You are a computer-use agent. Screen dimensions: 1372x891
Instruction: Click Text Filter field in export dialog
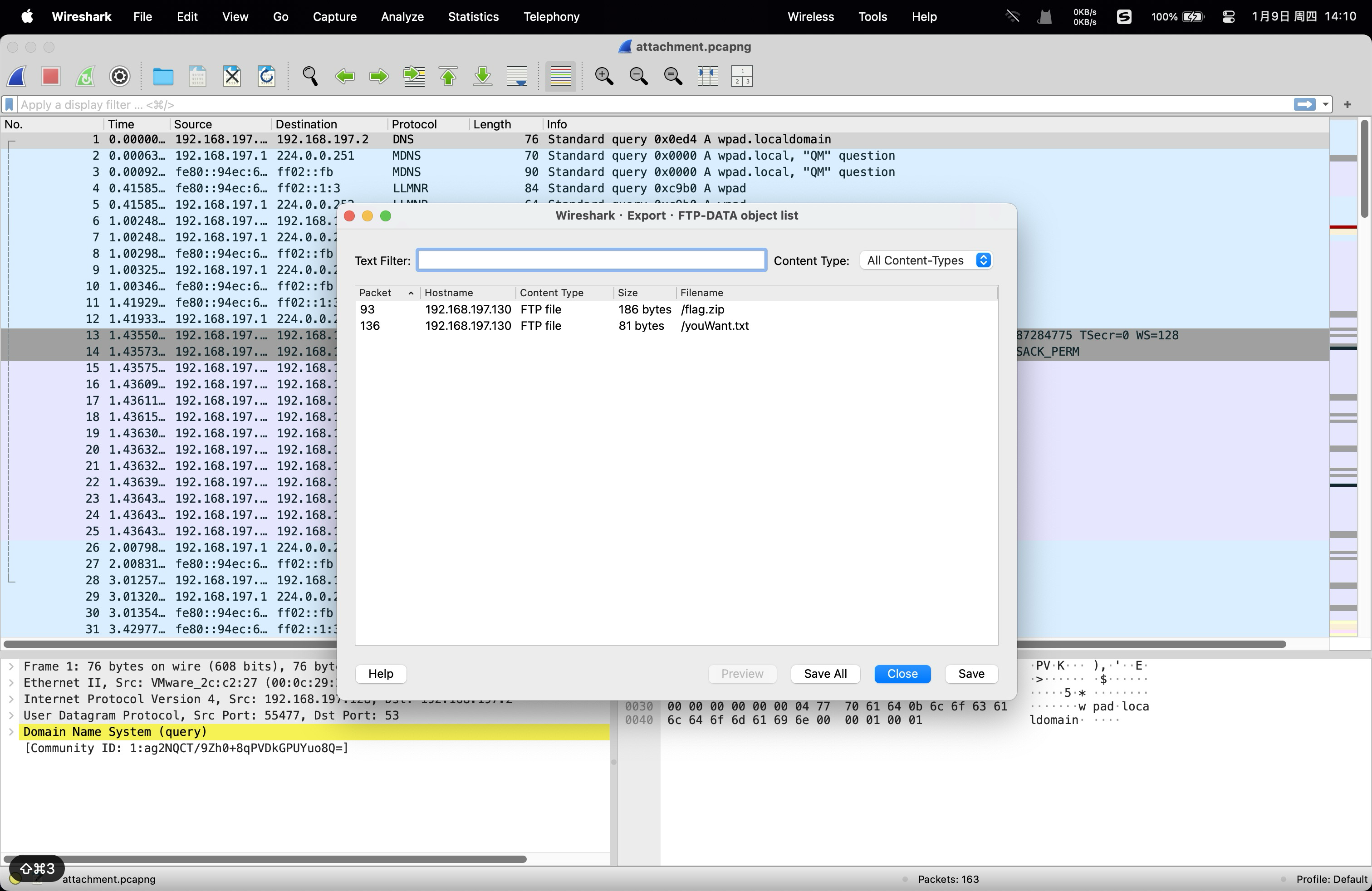pyautogui.click(x=592, y=260)
